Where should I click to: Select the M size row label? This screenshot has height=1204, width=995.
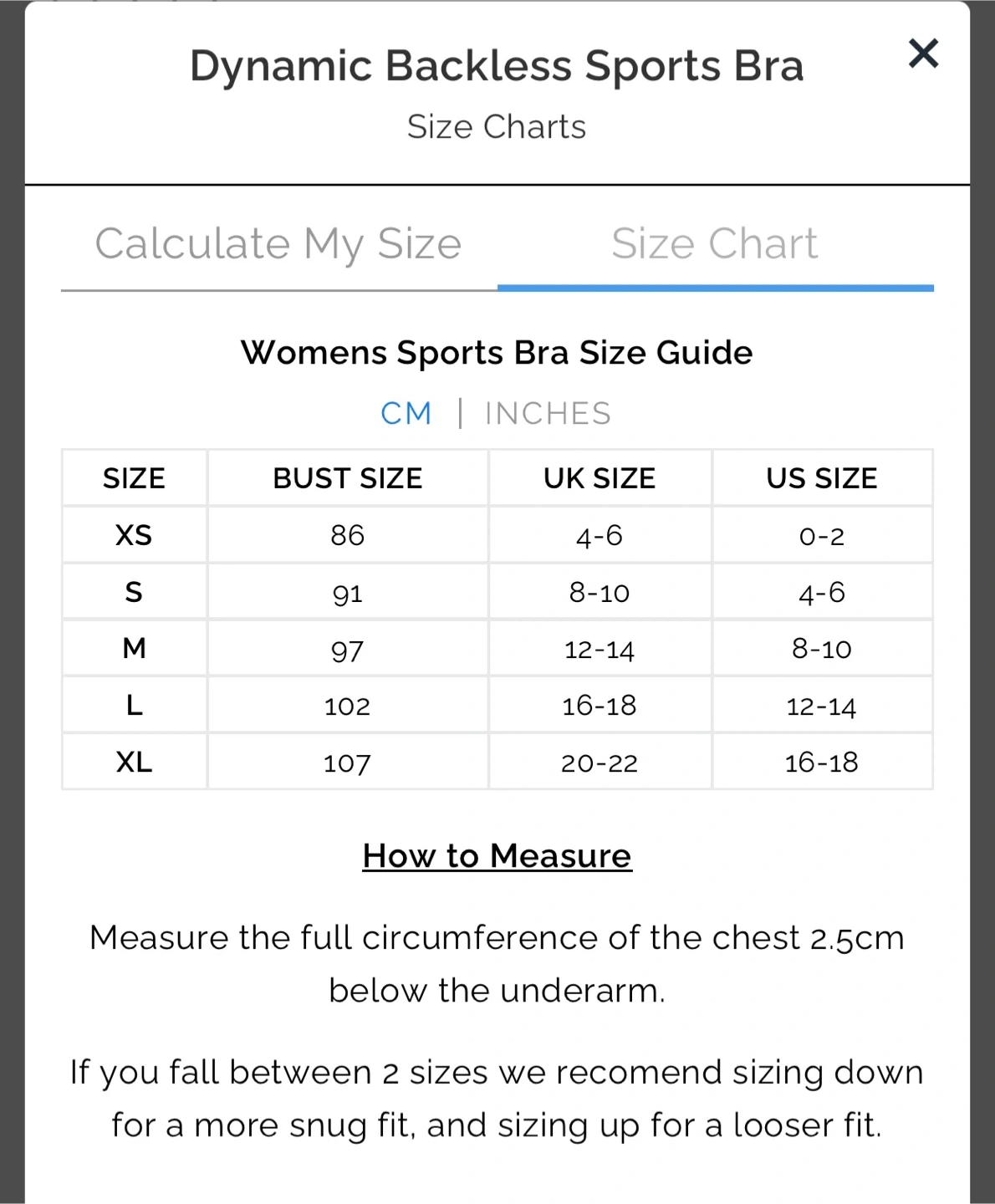[x=134, y=649]
